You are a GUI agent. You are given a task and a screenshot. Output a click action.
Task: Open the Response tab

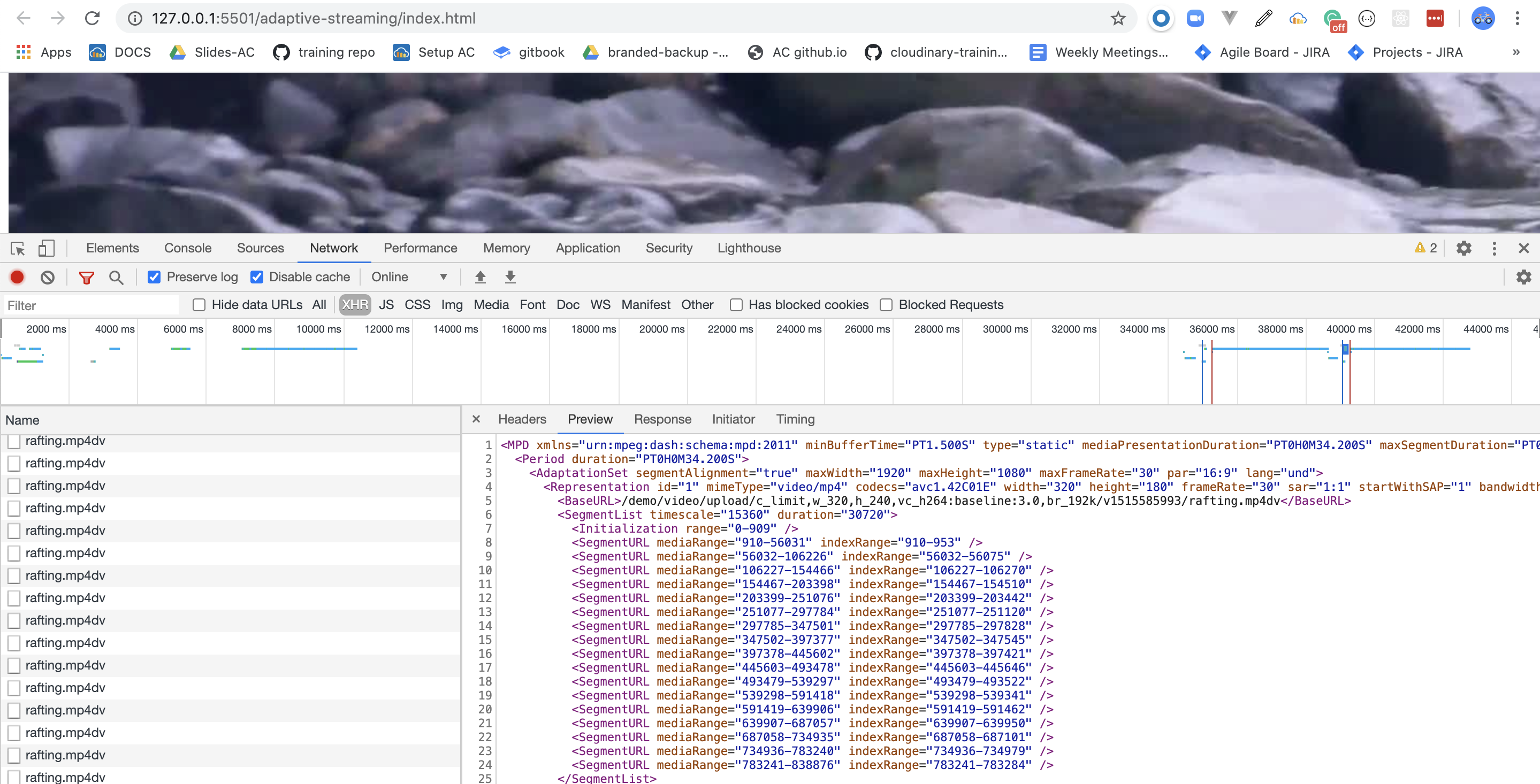662,419
